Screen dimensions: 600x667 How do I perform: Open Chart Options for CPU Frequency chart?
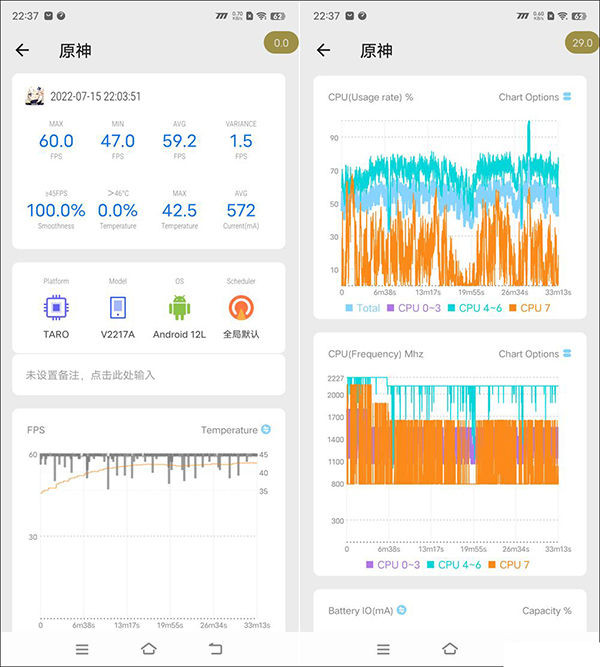535,354
